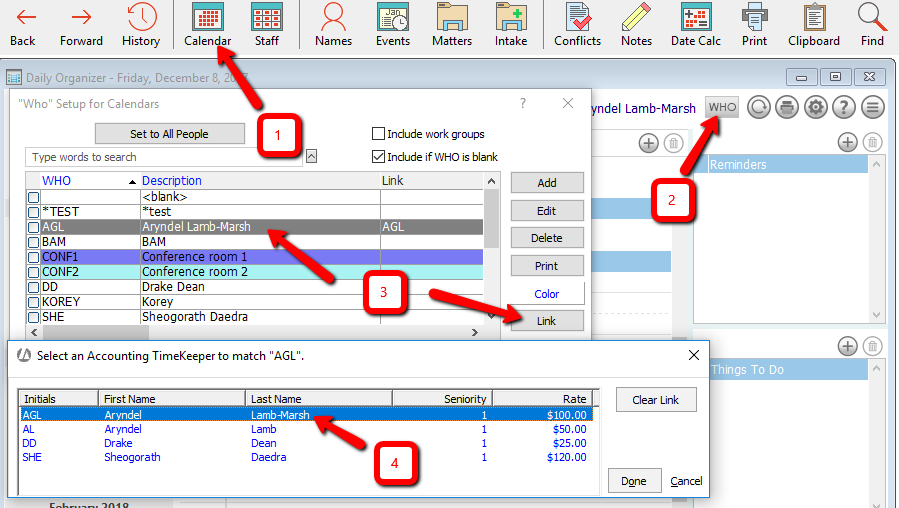
Task: Uncheck Include if WHO is blank
Action: [378, 156]
